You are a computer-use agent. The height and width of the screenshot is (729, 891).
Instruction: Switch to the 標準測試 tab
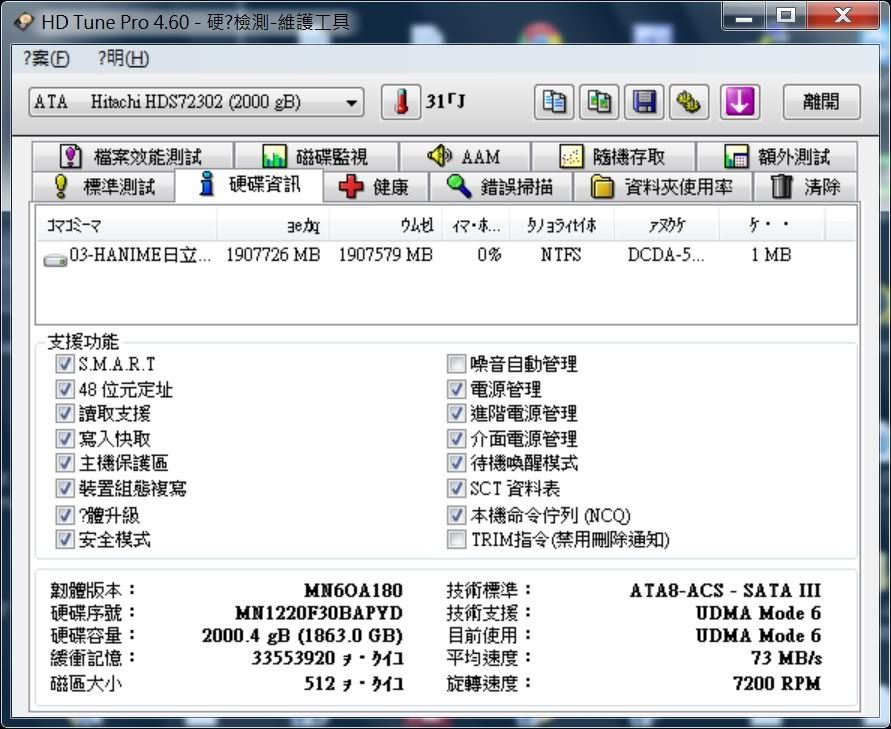click(x=103, y=186)
